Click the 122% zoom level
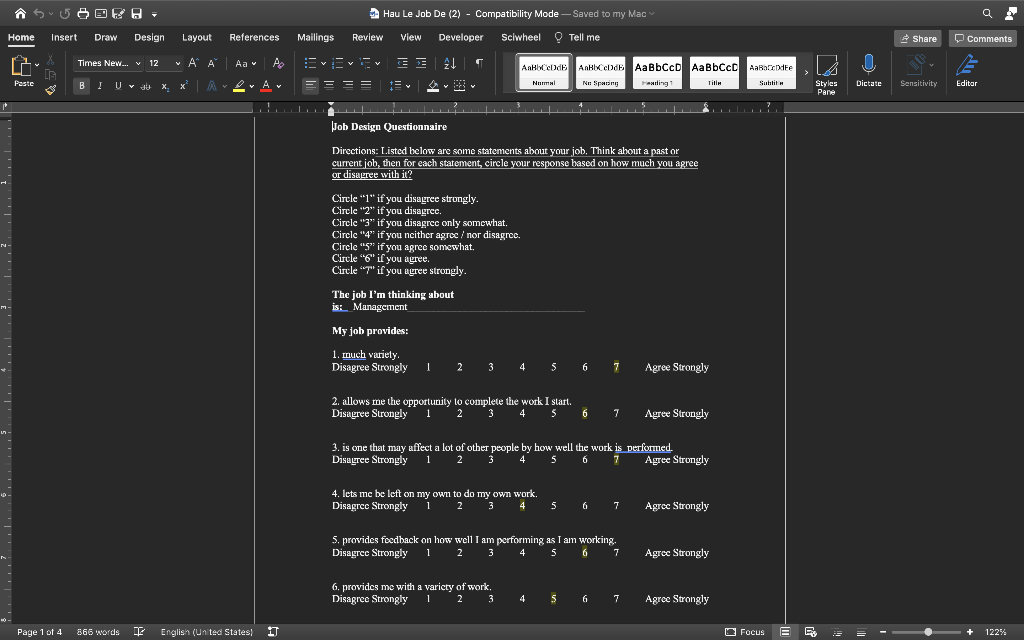1024x640 pixels. (995, 632)
